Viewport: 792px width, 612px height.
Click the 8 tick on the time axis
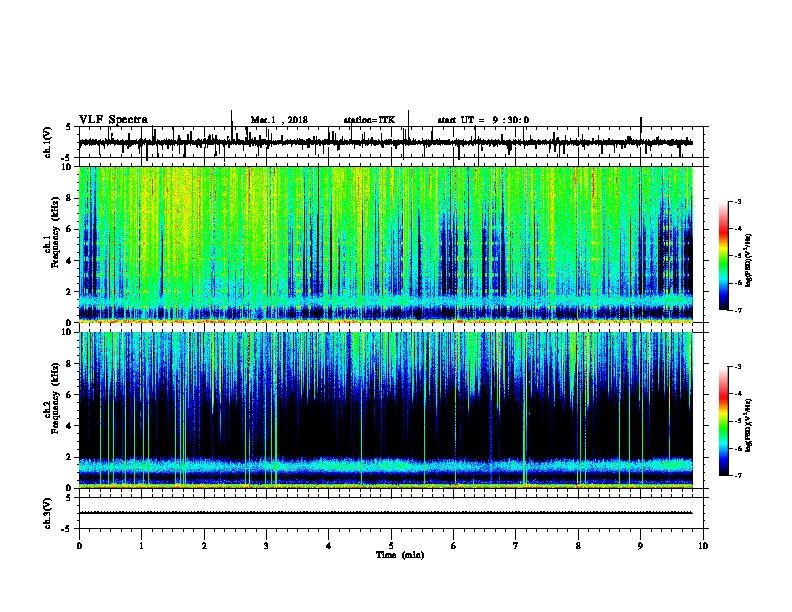[x=578, y=546]
